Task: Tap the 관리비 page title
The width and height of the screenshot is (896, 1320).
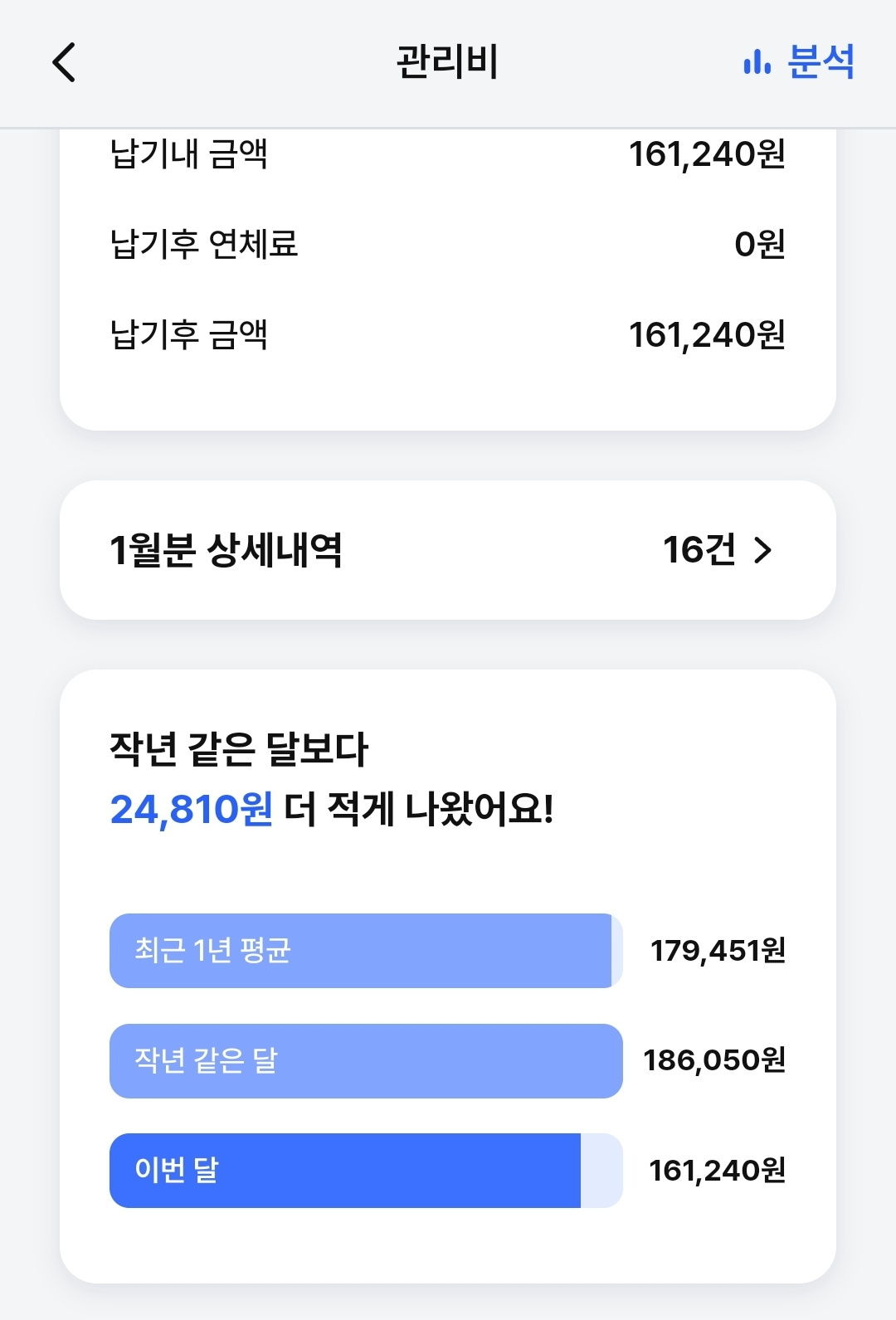Action: [x=447, y=62]
